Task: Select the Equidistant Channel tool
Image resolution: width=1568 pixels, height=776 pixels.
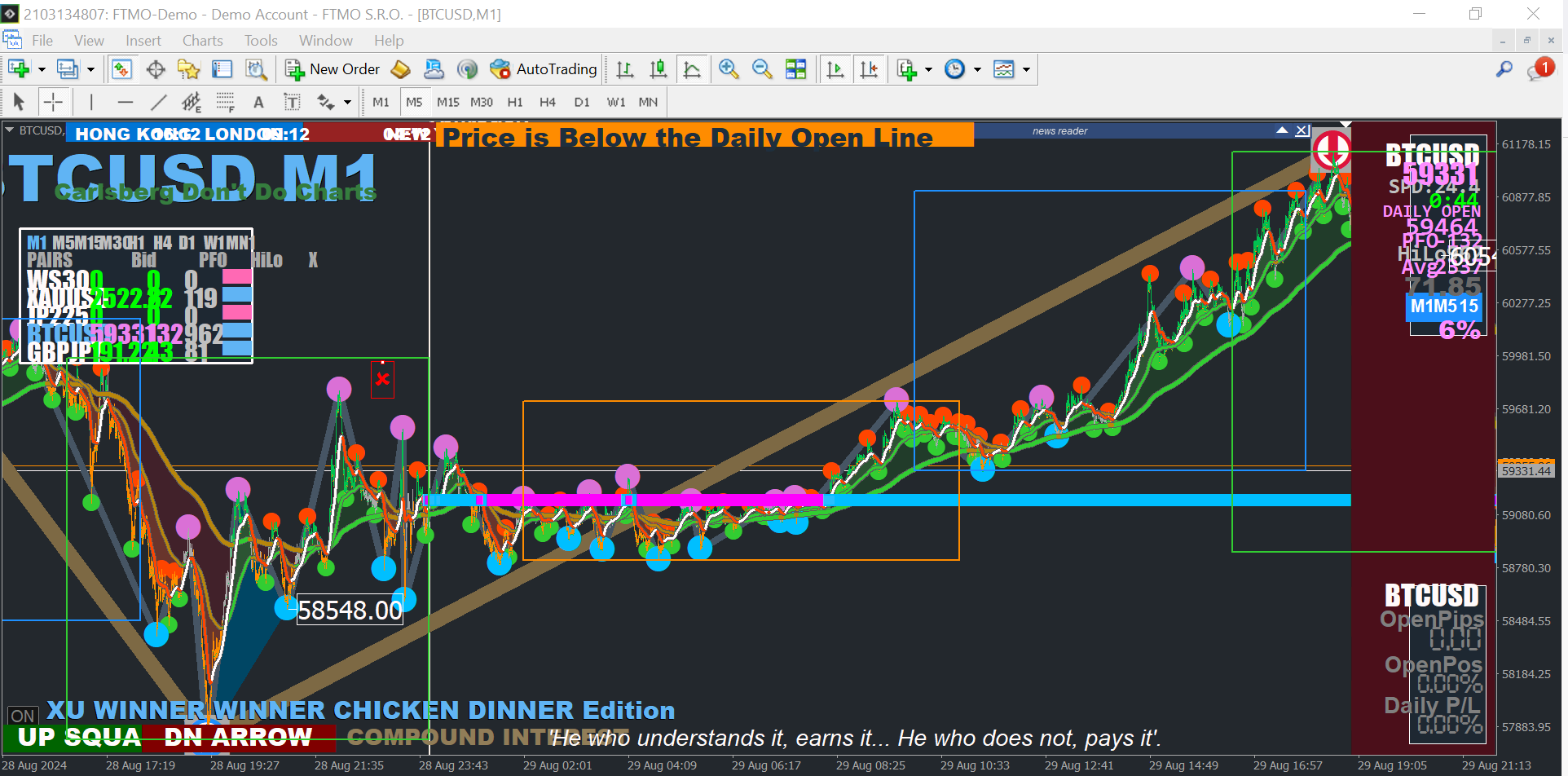Action: point(192,102)
